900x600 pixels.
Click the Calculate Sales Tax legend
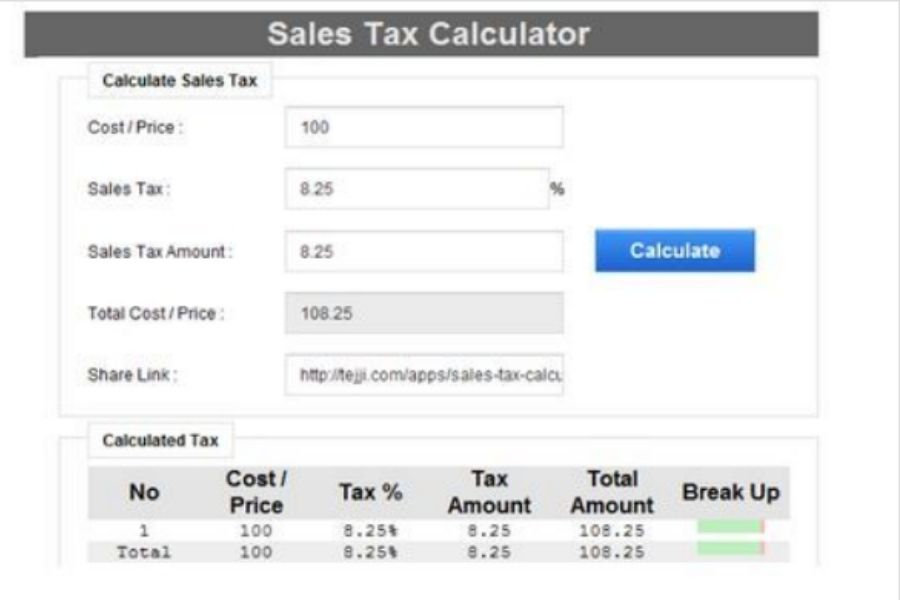click(180, 80)
